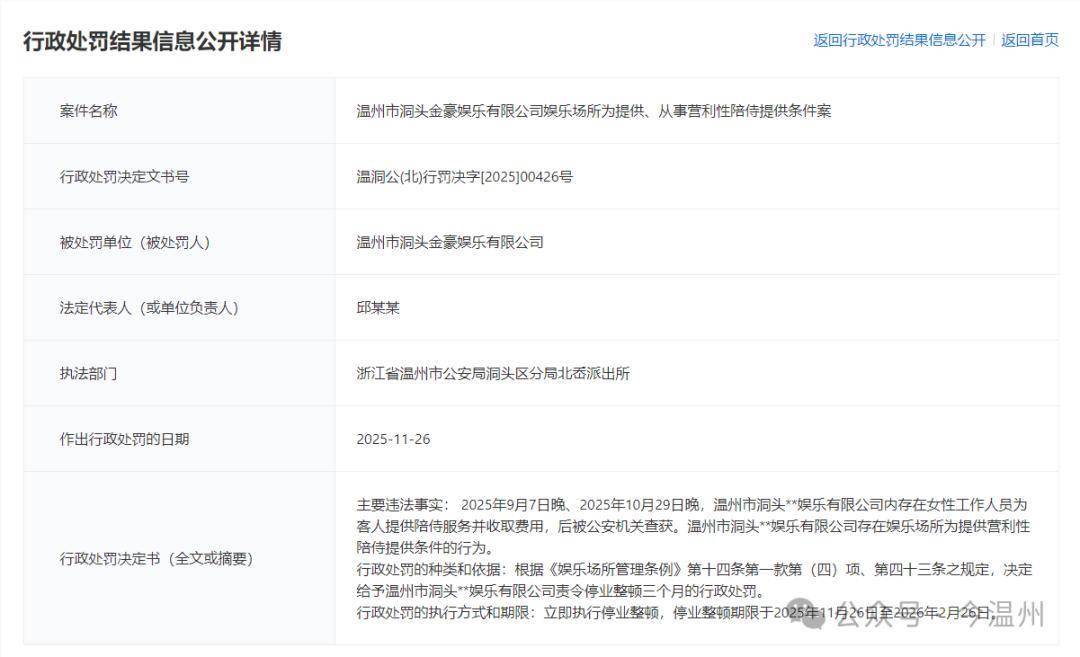Select the 案件名称 row label

coord(88,111)
